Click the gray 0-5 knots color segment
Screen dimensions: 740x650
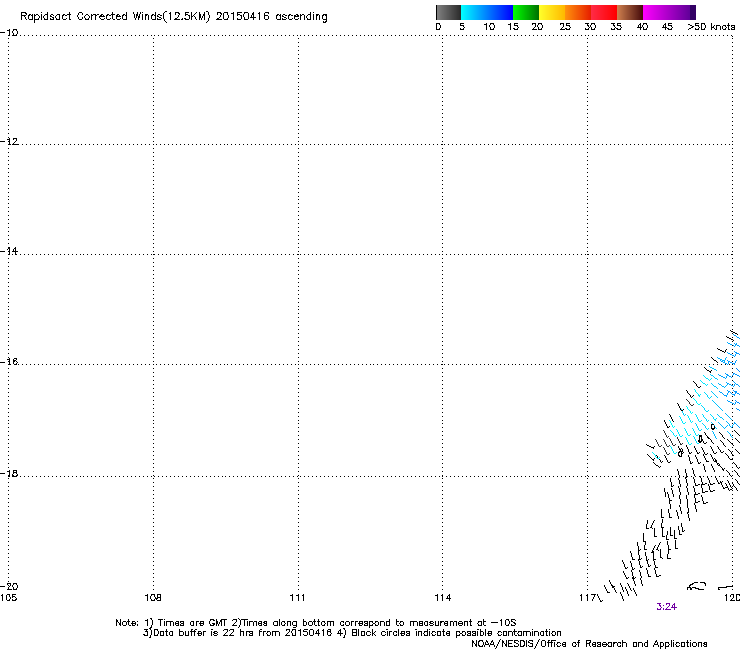click(x=448, y=12)
